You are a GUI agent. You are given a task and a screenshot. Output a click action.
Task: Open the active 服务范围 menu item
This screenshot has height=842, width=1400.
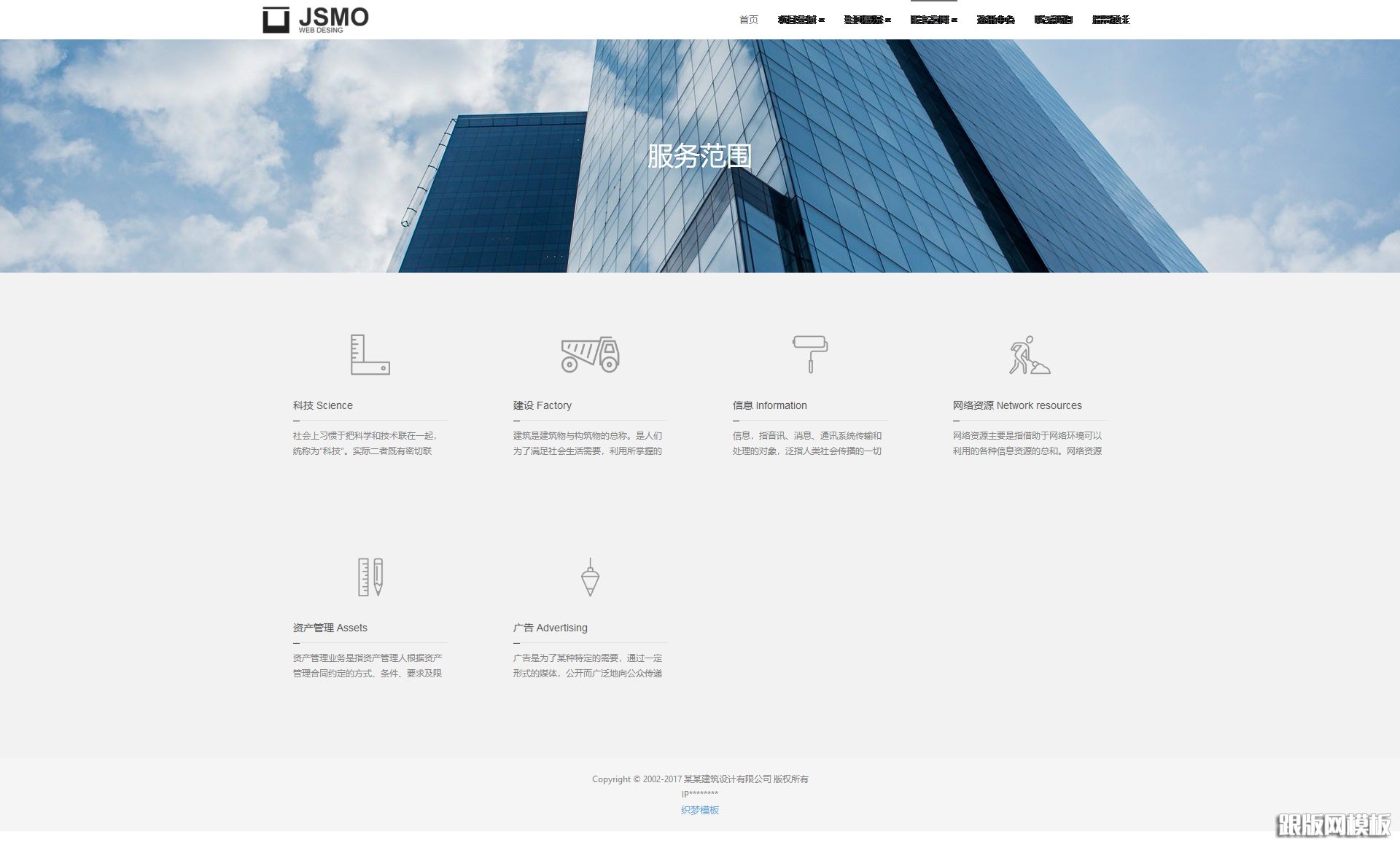930,20
